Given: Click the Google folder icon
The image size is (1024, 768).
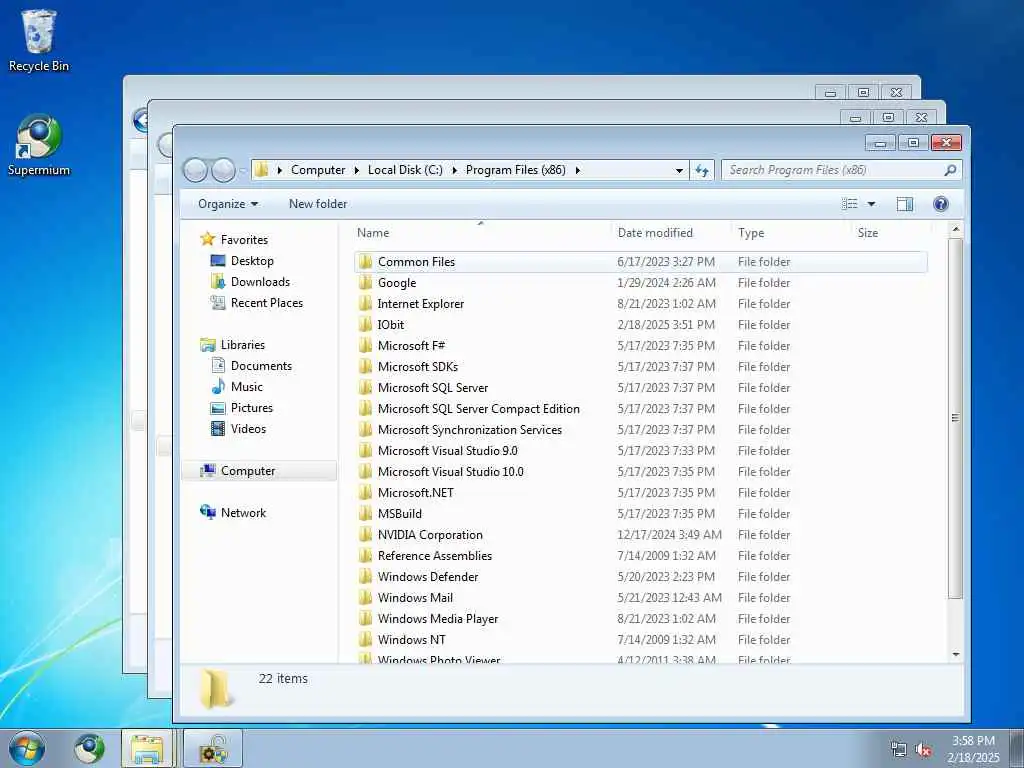Looking at the screenshot, I should (366, 283).
